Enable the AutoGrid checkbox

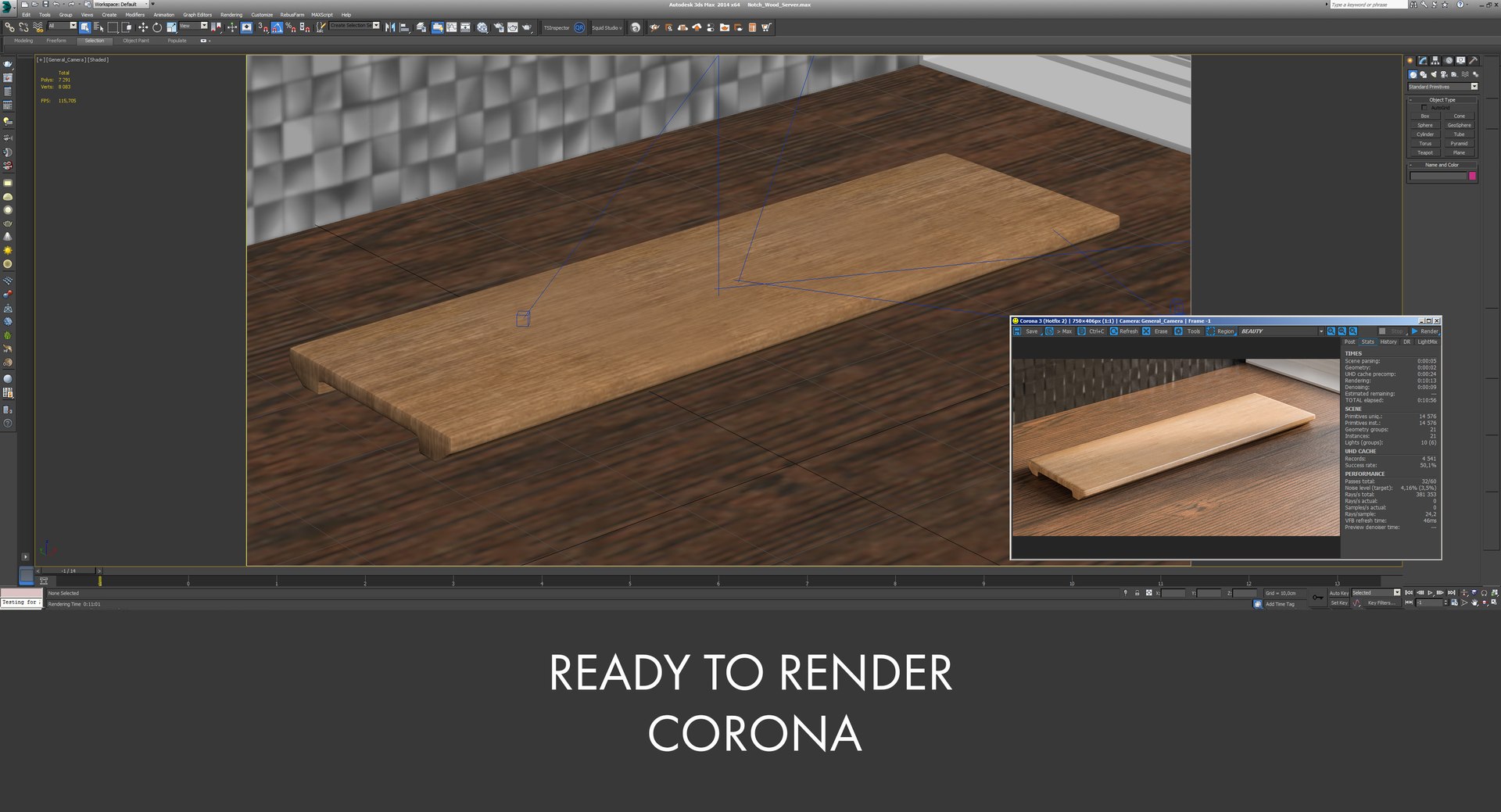pos(1424,107)
